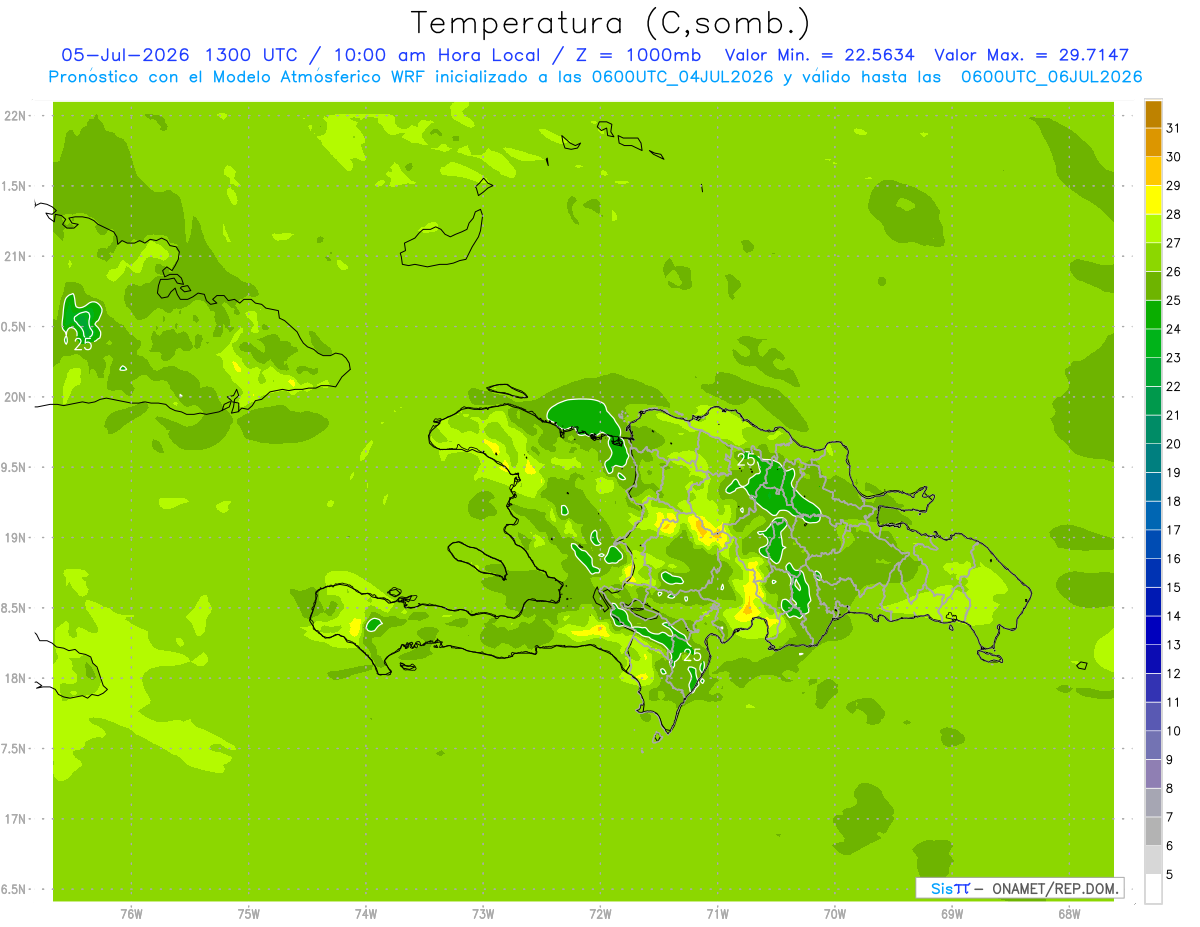Screen dimensions: 1200x927
Task: Click the "68W" longitude axis label
Action: [x=1069, y=914]
